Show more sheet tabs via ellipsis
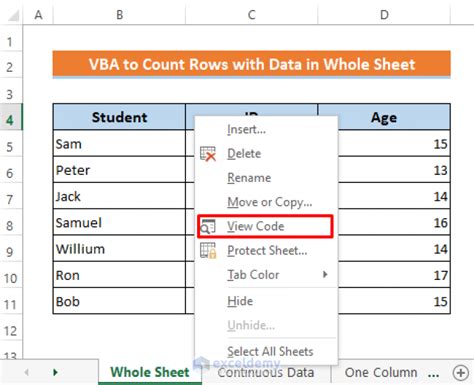The height and width of the screenshot is (385, 474). 433,373
